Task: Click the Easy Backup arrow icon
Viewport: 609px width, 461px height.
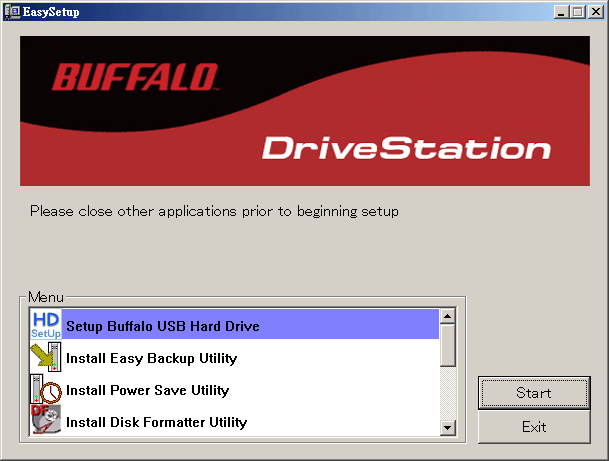Action: 46,357
